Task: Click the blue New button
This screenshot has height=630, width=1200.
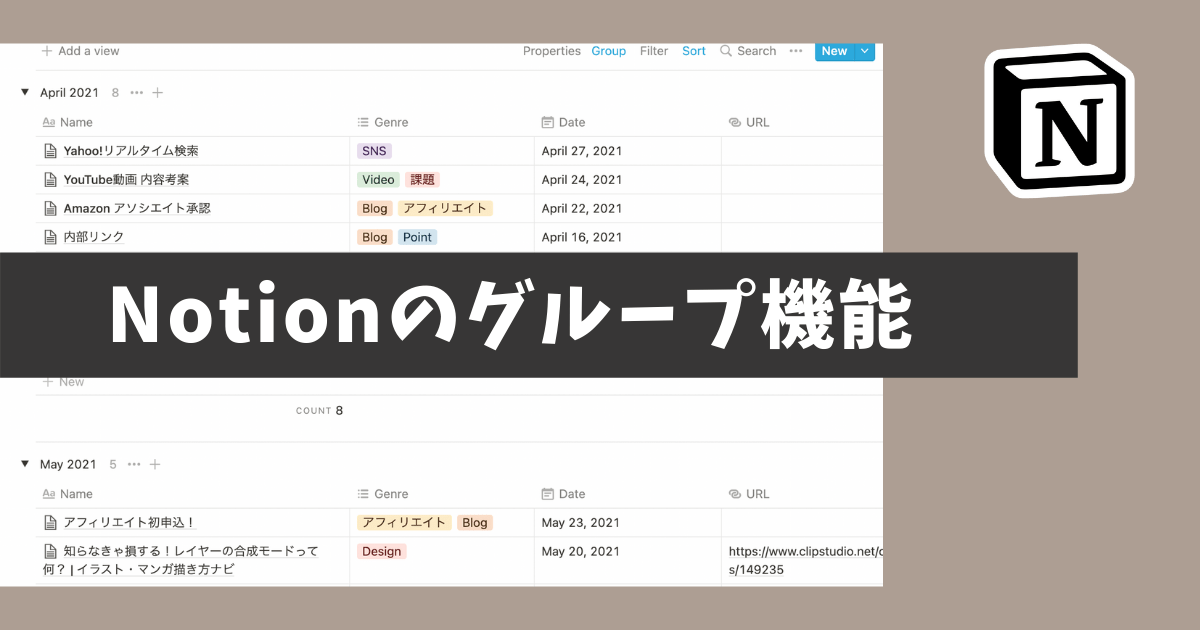Action: [x=834, y=51]
